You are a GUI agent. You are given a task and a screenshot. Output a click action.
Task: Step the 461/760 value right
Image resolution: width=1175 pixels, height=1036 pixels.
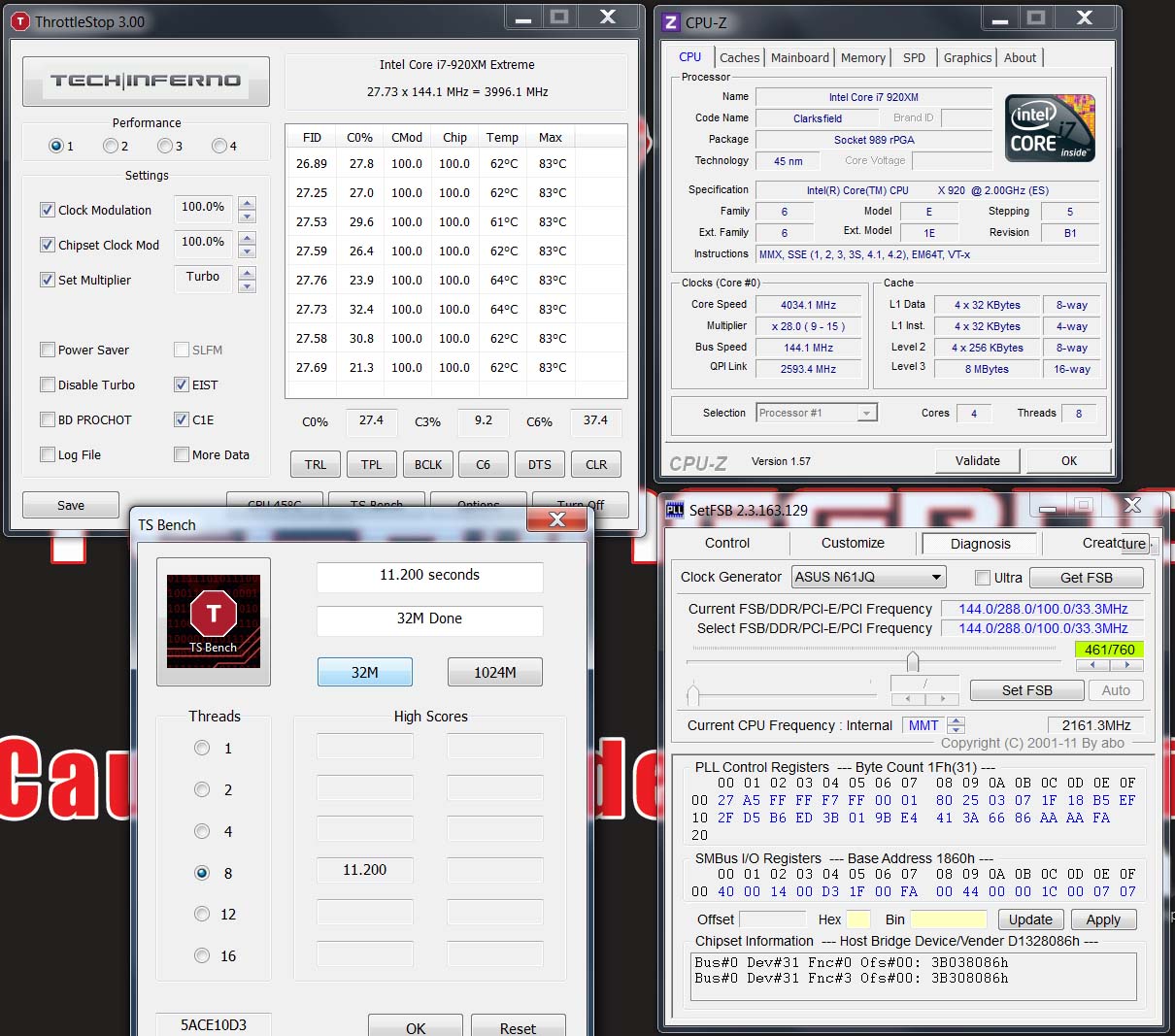pos(1126,665)
